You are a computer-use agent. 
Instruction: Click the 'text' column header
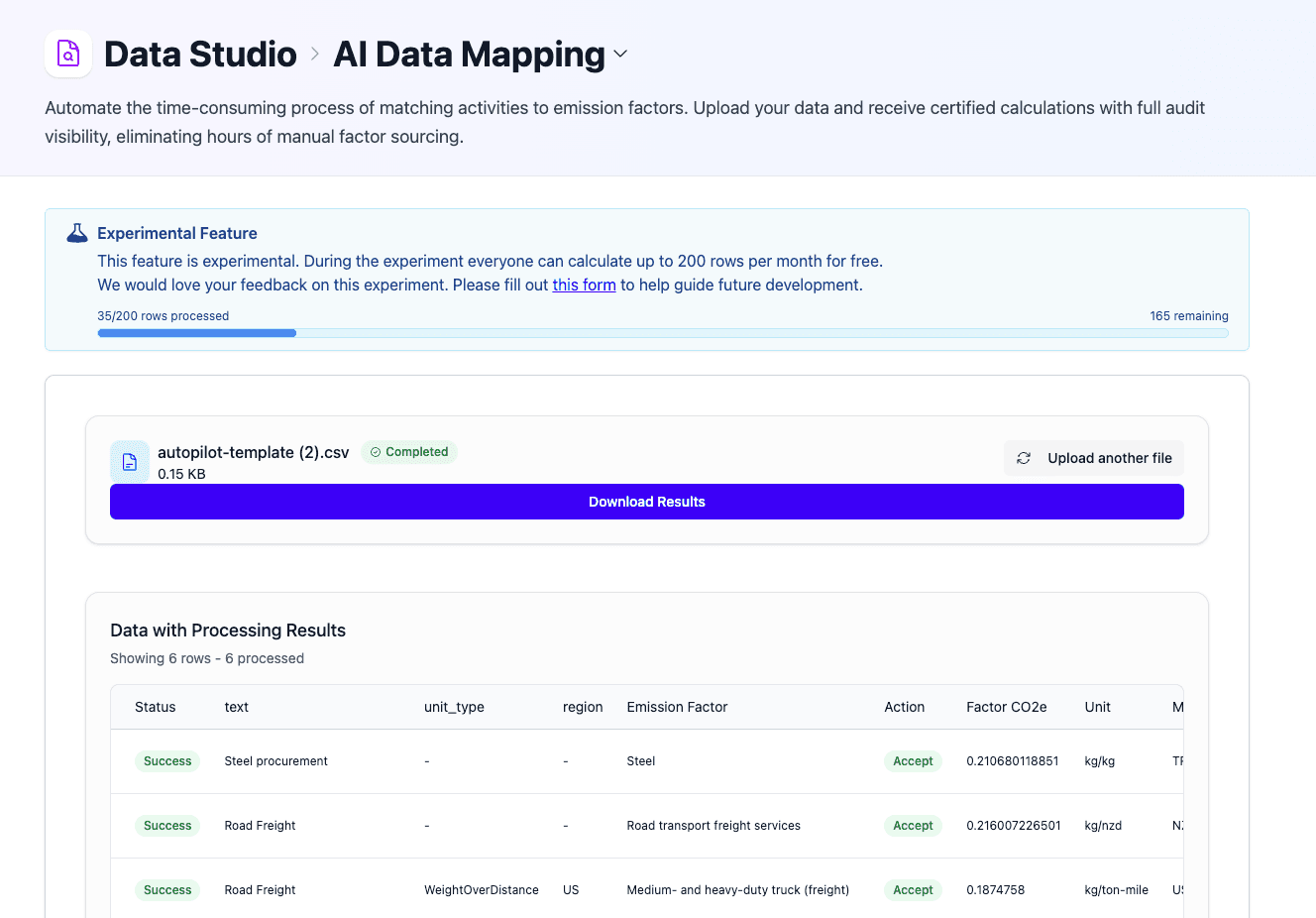pyautogui.click(x=236, y=707)
